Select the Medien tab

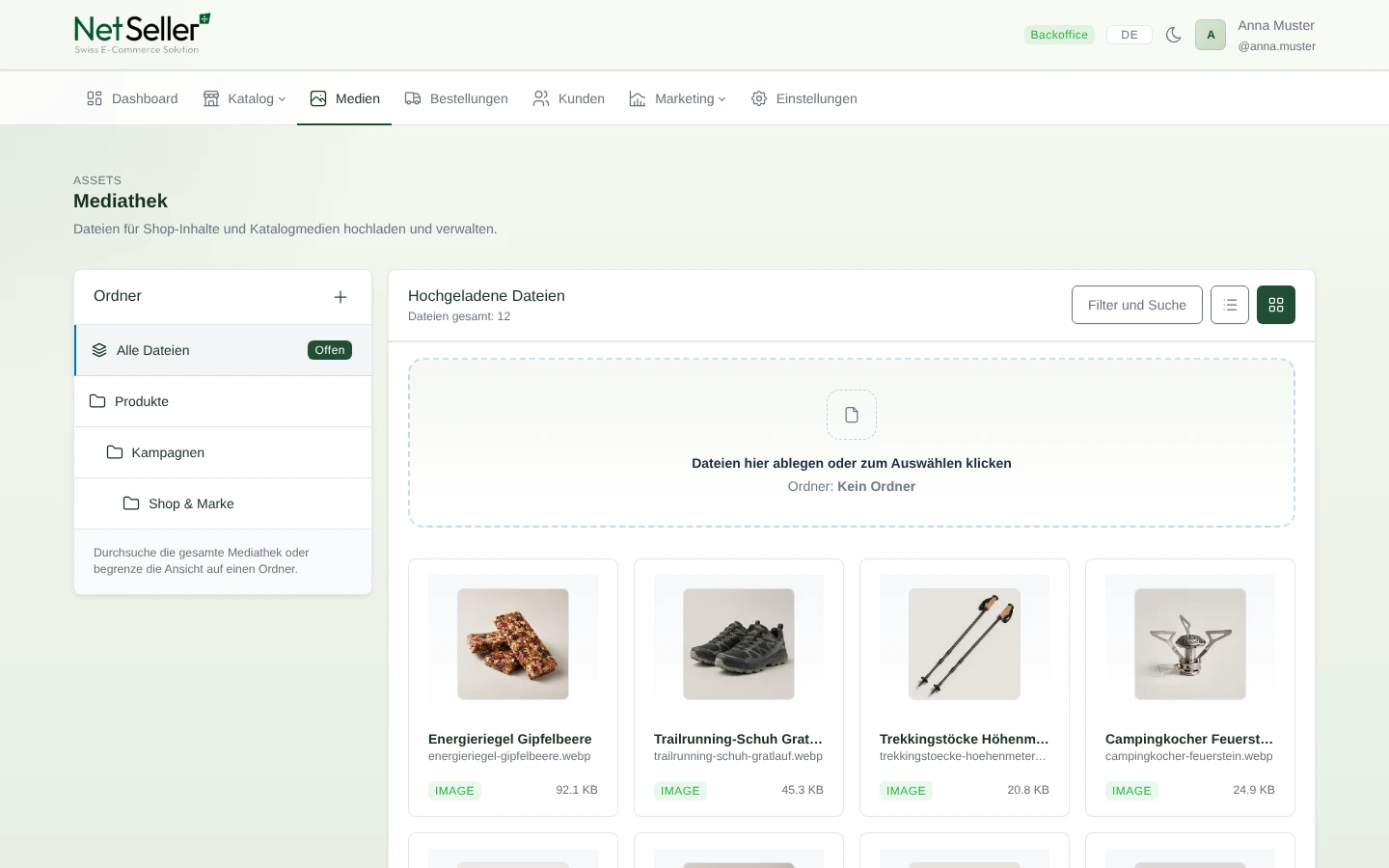(344, 98)
